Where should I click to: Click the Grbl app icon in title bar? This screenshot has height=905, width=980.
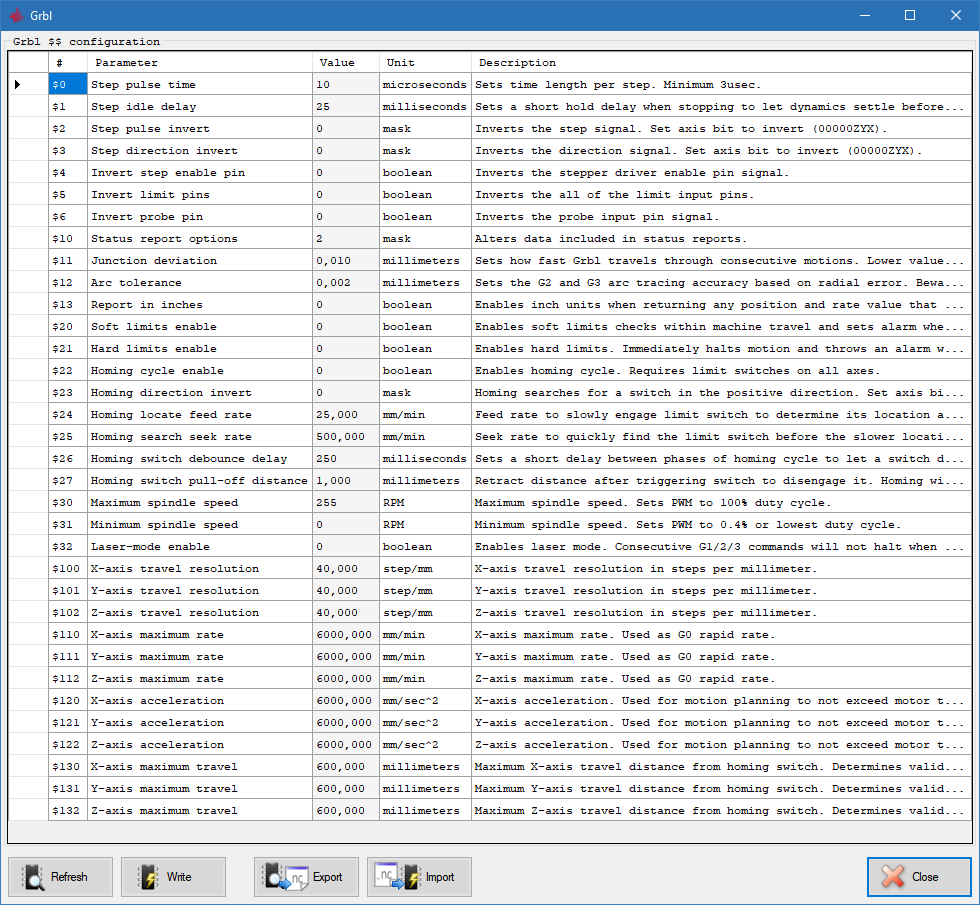[x=16, y=15]
